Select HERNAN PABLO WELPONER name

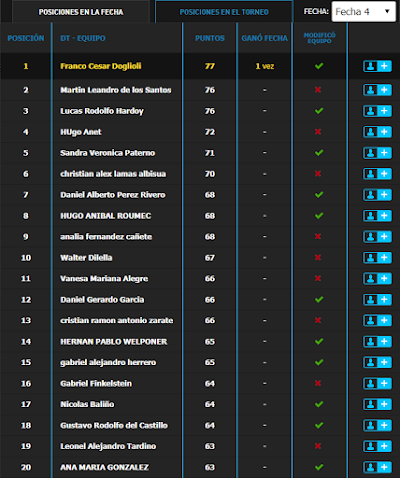click(x=114, y=342)
